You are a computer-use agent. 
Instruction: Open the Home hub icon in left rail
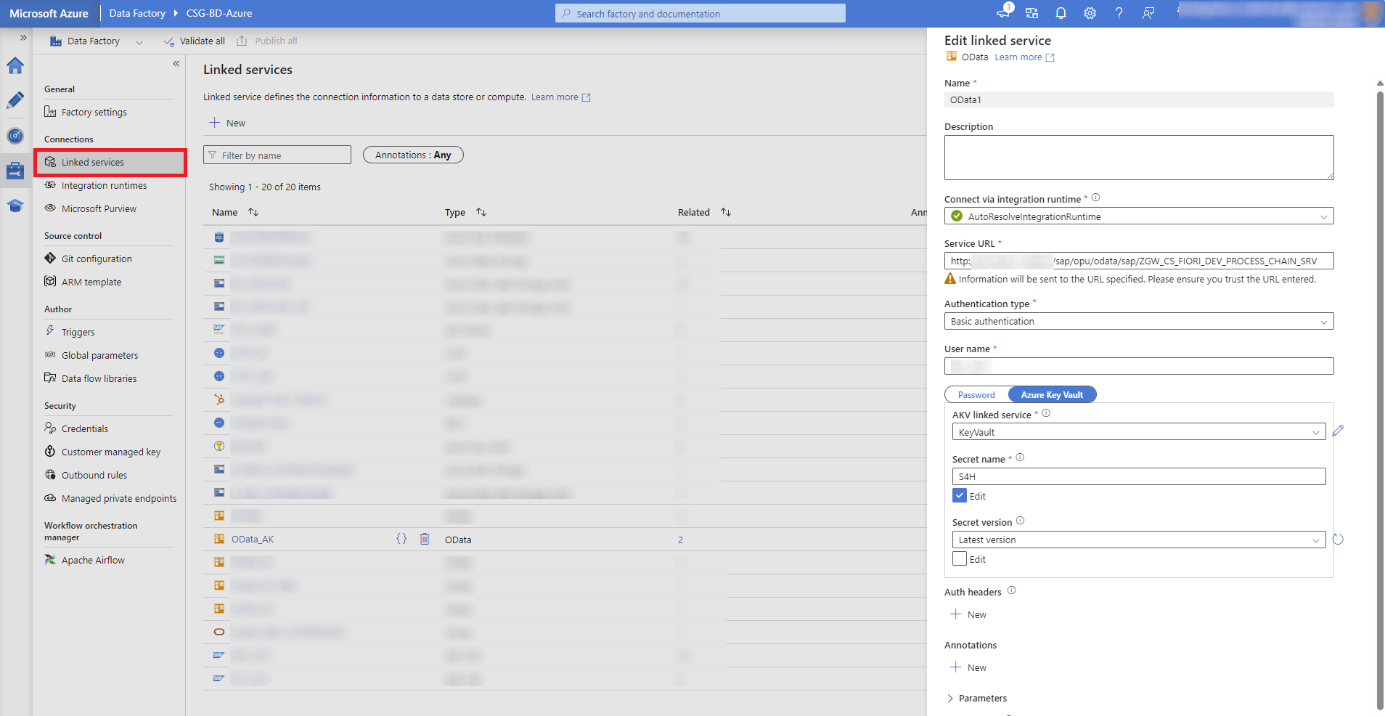pos(15,66)
